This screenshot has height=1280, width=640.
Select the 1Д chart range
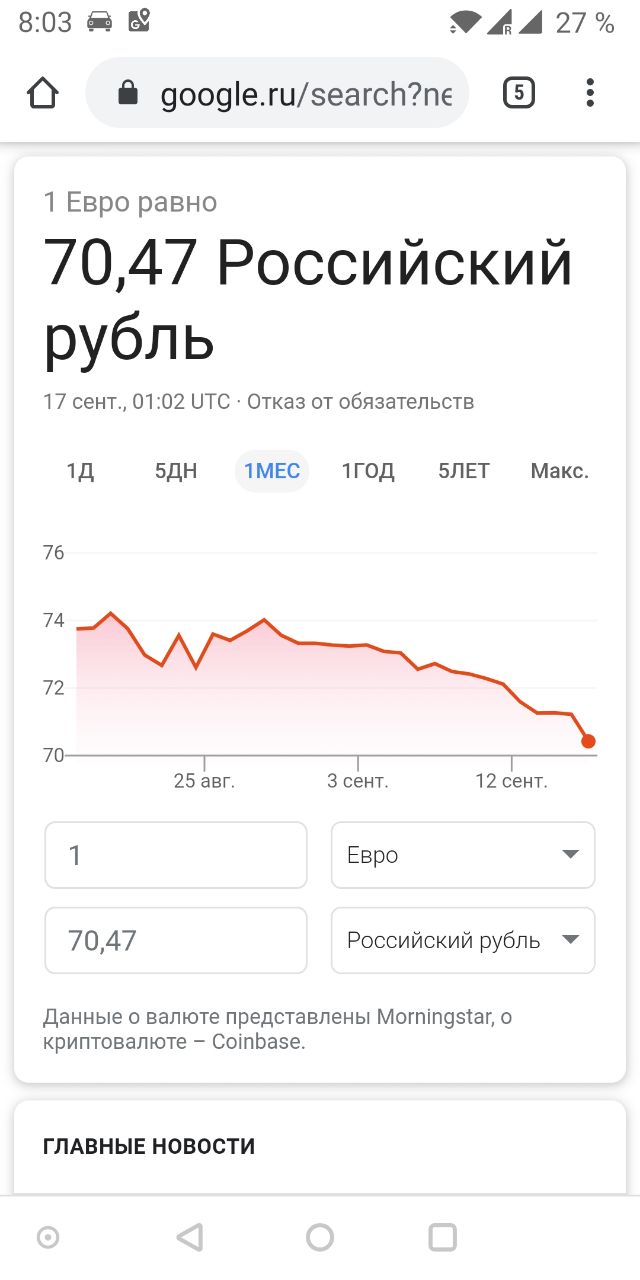[x=80, y=471]
